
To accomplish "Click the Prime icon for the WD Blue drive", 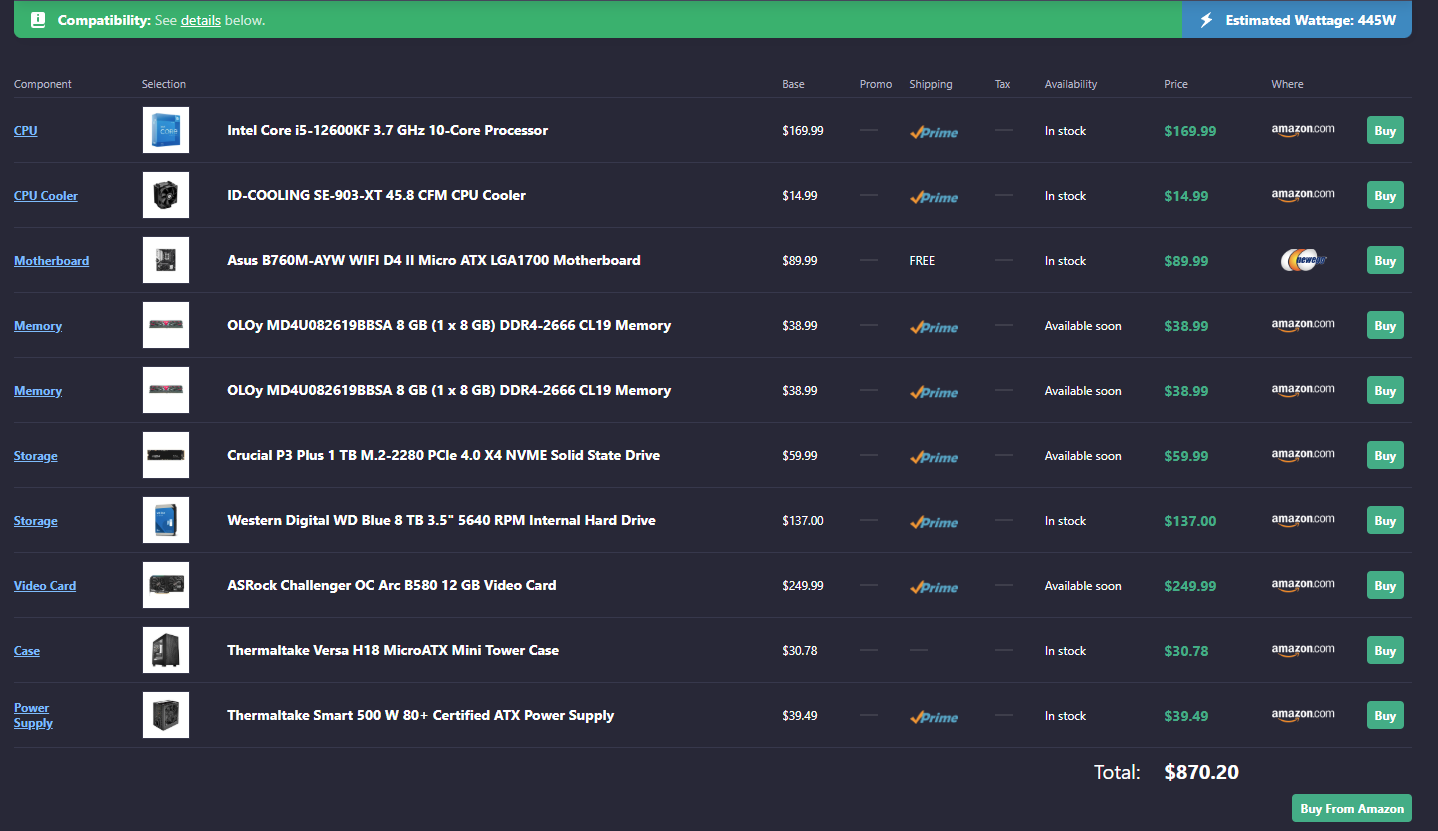I will point(934,522).
